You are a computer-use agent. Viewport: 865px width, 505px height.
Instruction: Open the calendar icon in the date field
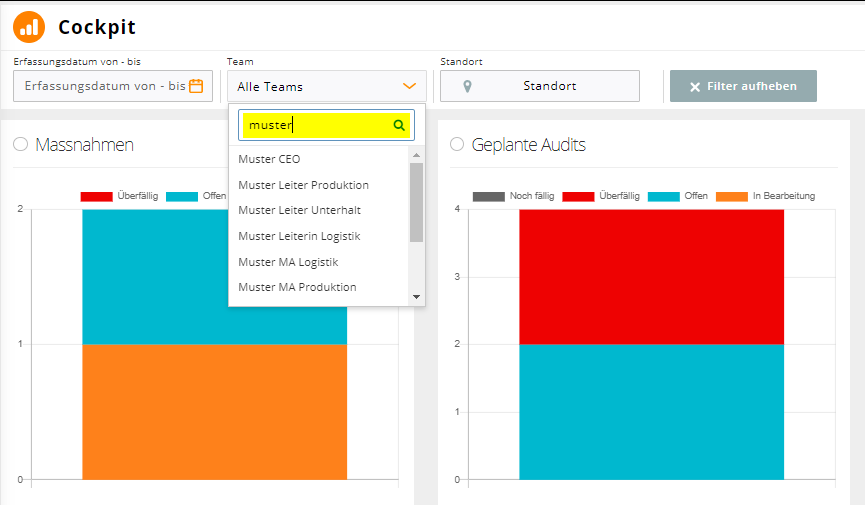196,86
